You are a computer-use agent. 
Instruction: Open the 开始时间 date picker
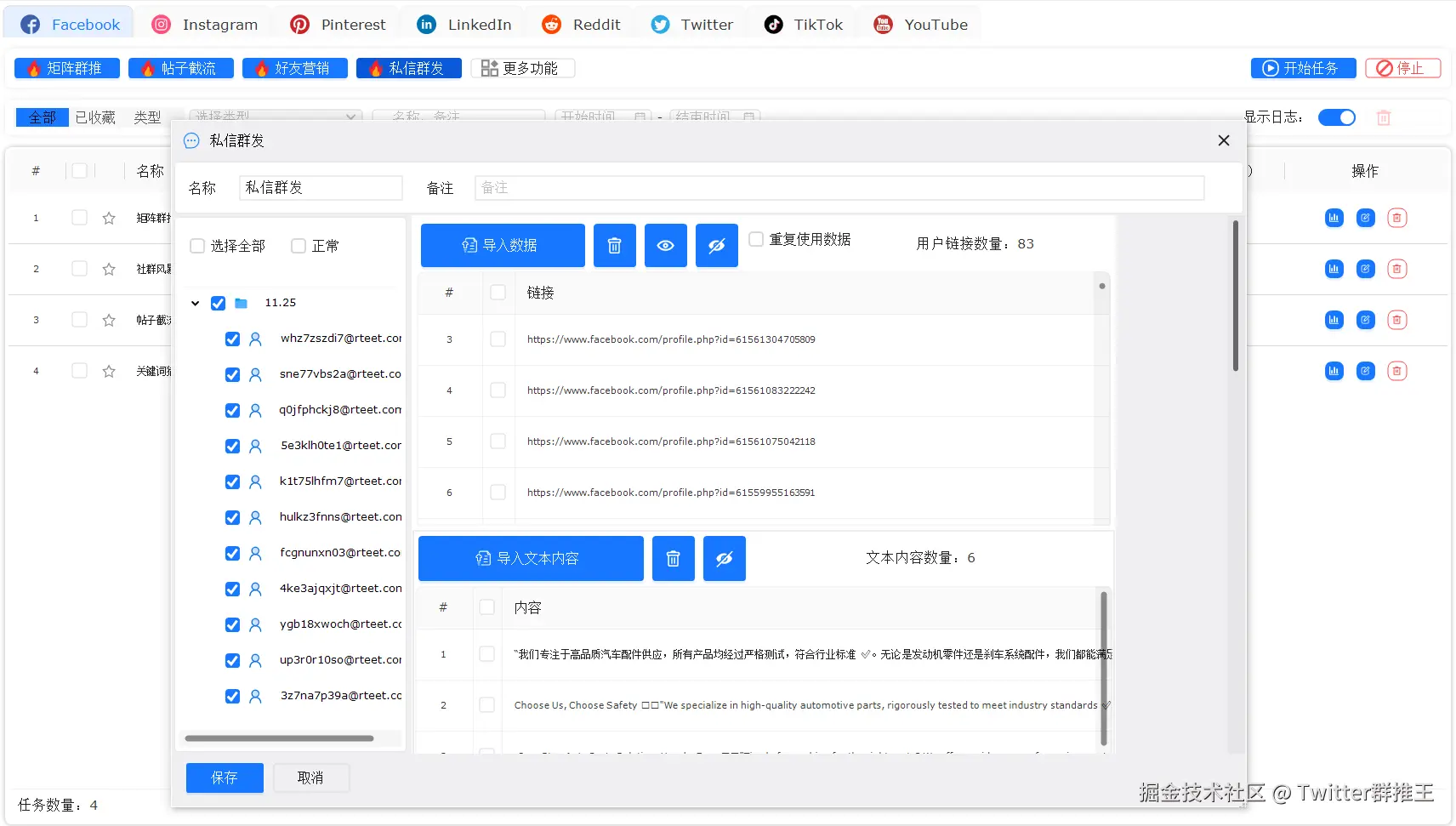602,117
